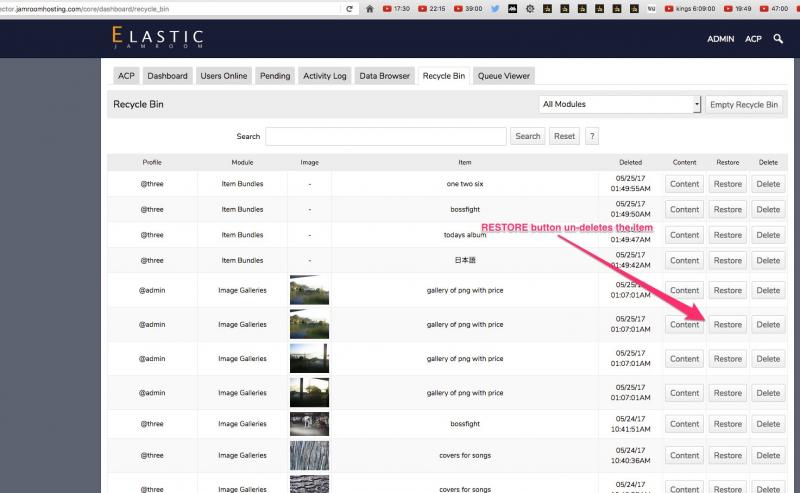This screenshot has height=493, width=800.
Task: Open the Activity Log tab
Action: pyautogui.click(x=324, y=76)
